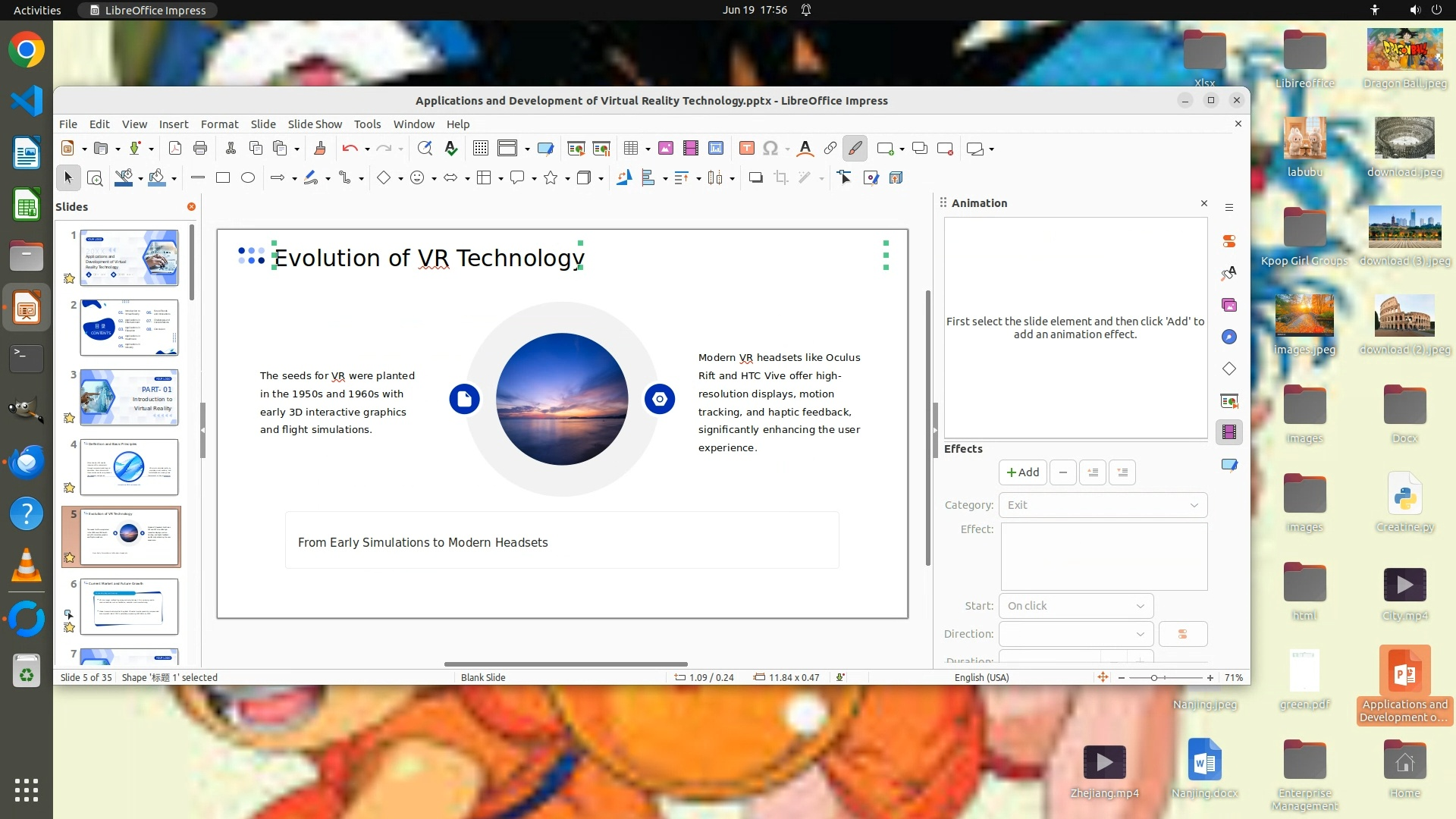1456x819 pixels.
Task: Click the English (USA) language status
Action: [981, 678]
